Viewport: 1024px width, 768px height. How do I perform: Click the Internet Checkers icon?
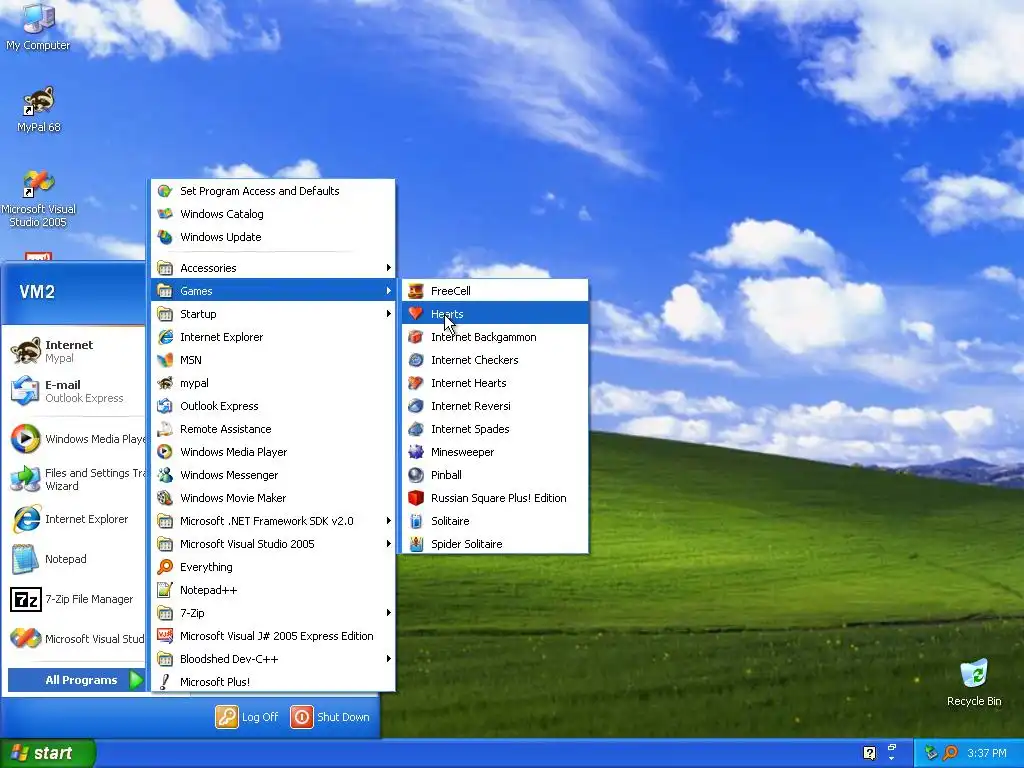click(415, 360)
